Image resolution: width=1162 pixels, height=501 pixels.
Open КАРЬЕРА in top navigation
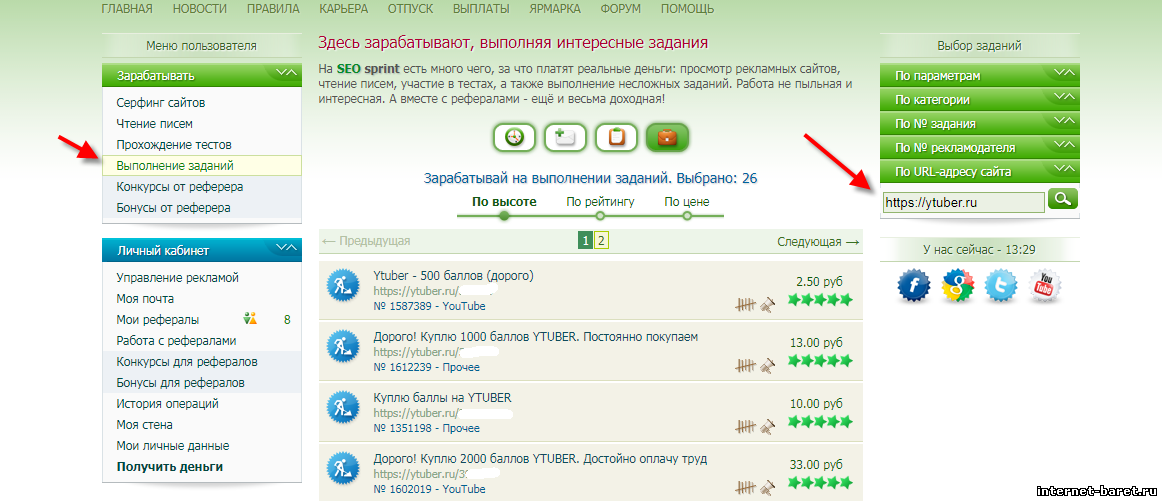(x=343, y=9)
